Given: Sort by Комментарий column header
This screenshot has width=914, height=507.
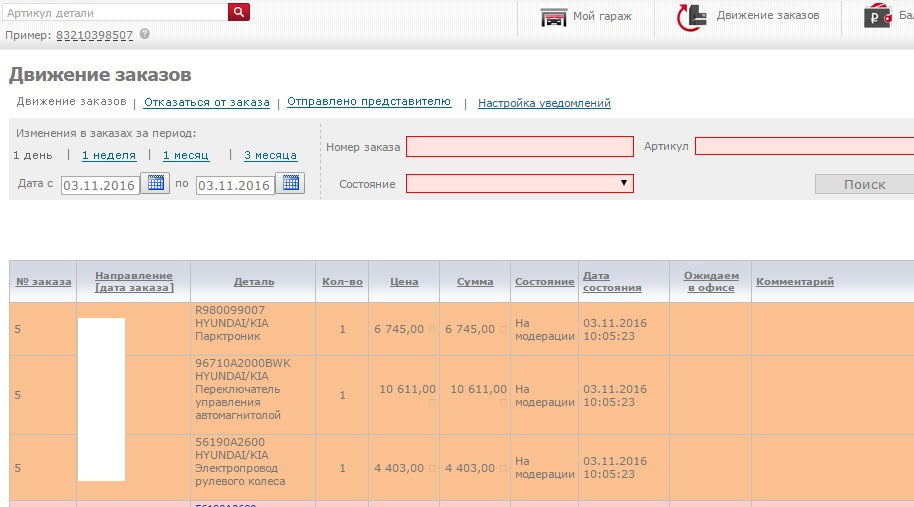Looking at the screenshot, I should point(795,281).
